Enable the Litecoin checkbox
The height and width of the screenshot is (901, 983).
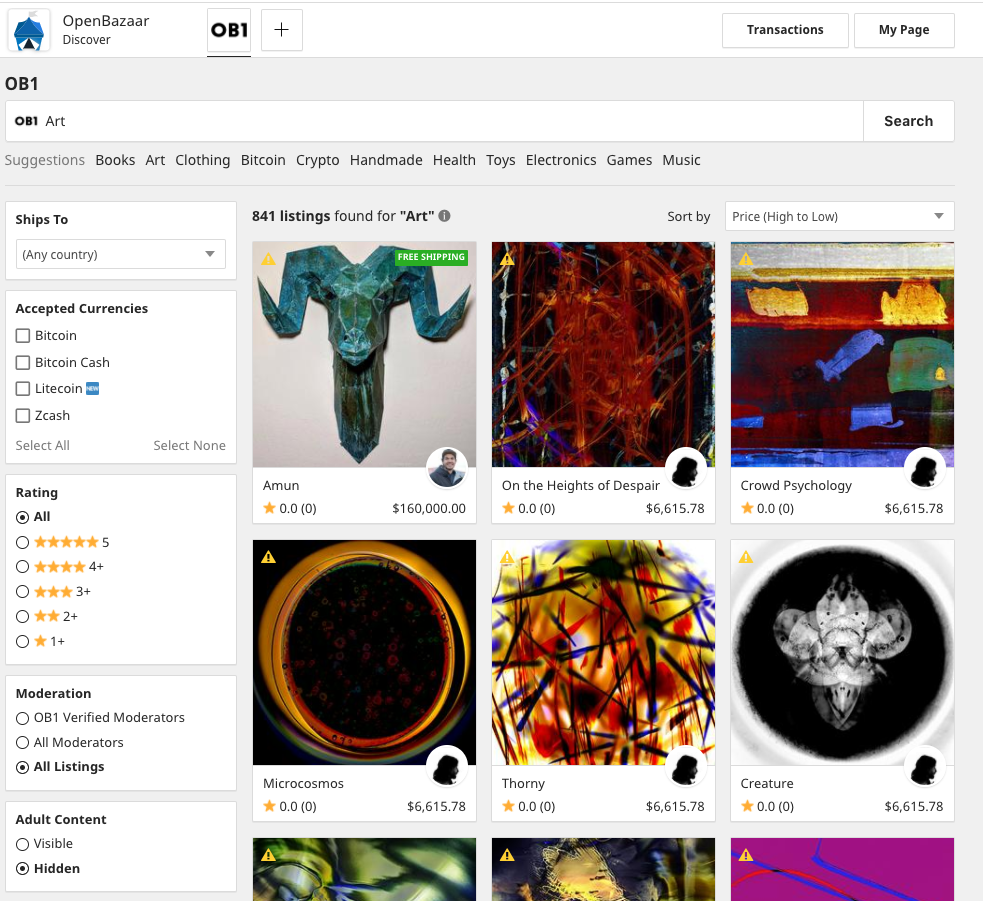(x=23, y=389)
